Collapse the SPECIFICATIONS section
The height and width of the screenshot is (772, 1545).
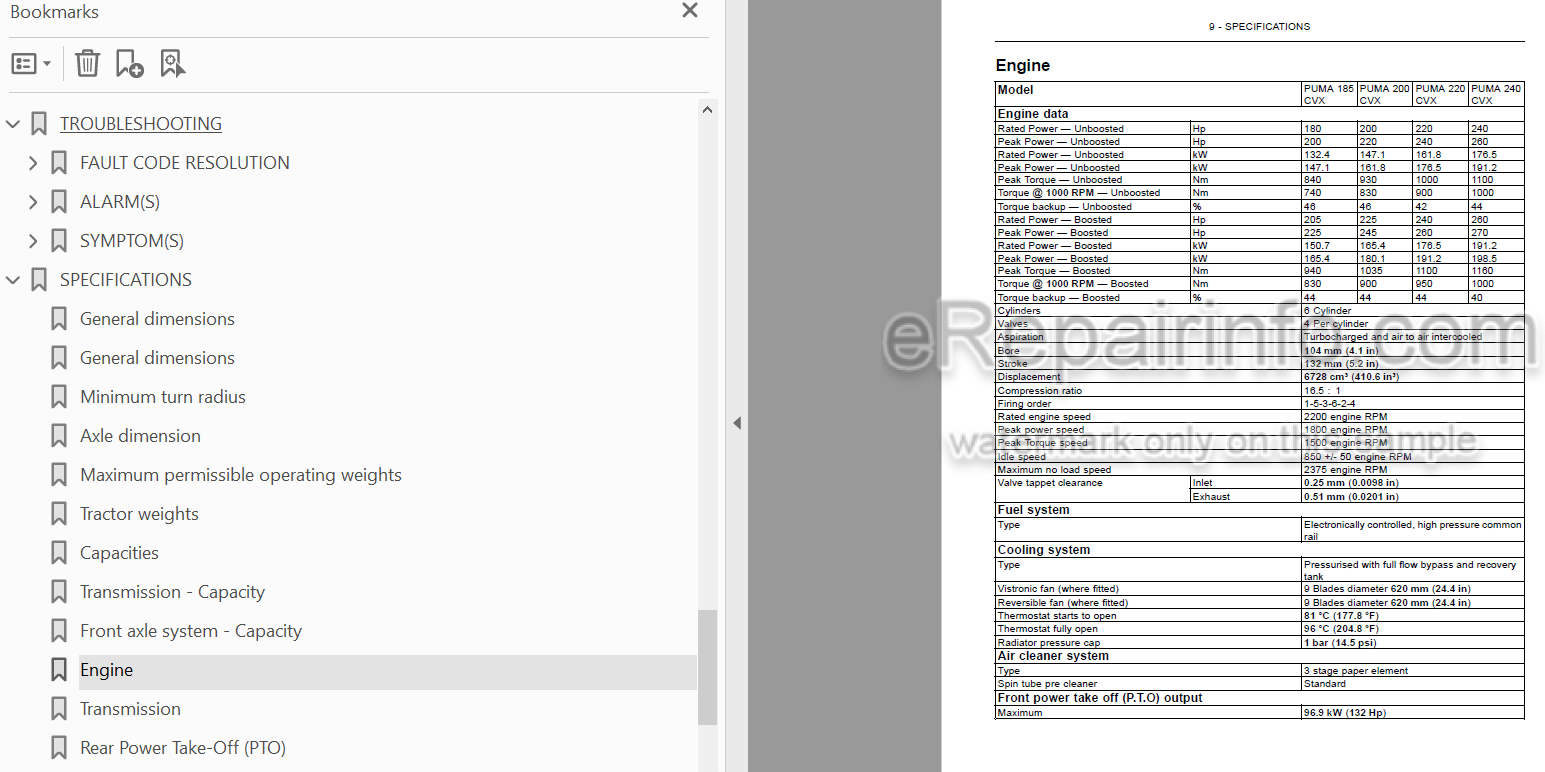13,280
